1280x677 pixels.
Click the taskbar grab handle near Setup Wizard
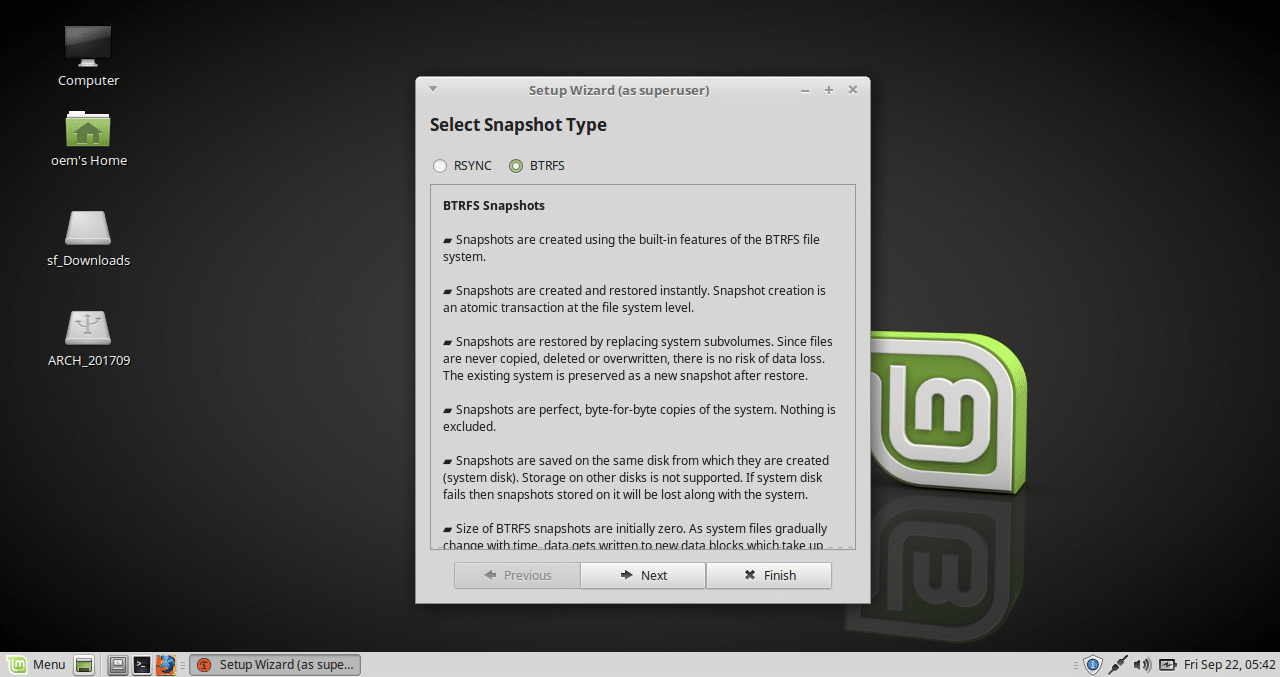tap(182, 664)
